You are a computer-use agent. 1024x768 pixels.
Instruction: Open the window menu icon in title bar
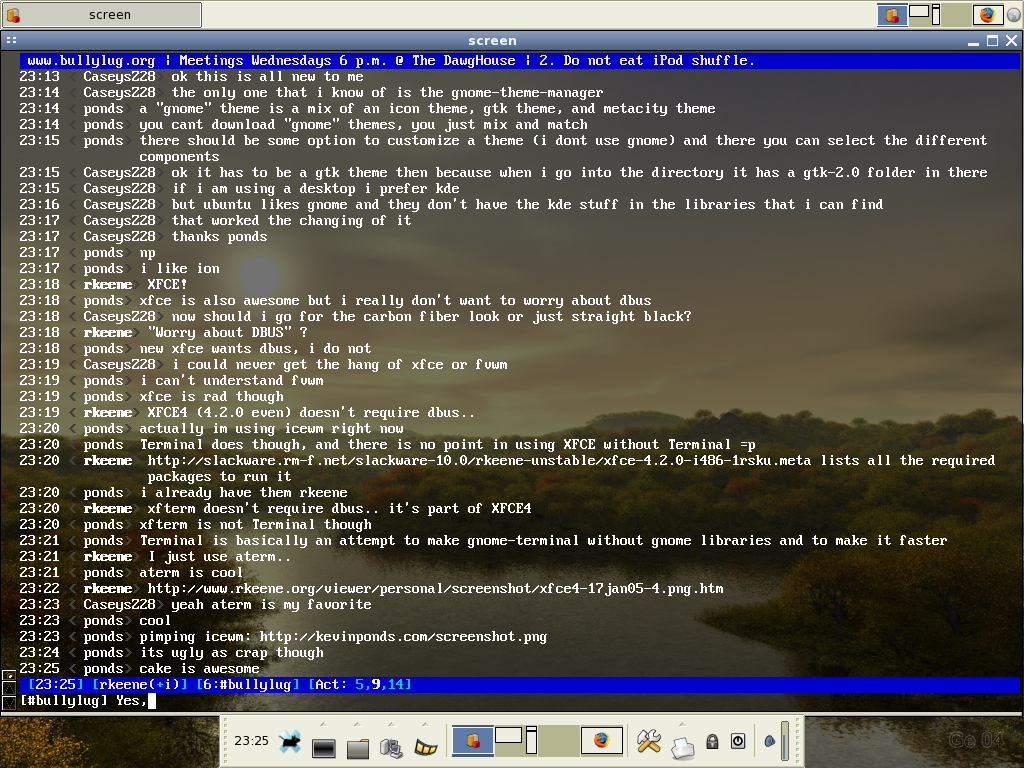pyautogui.click(x=11, y=40)
